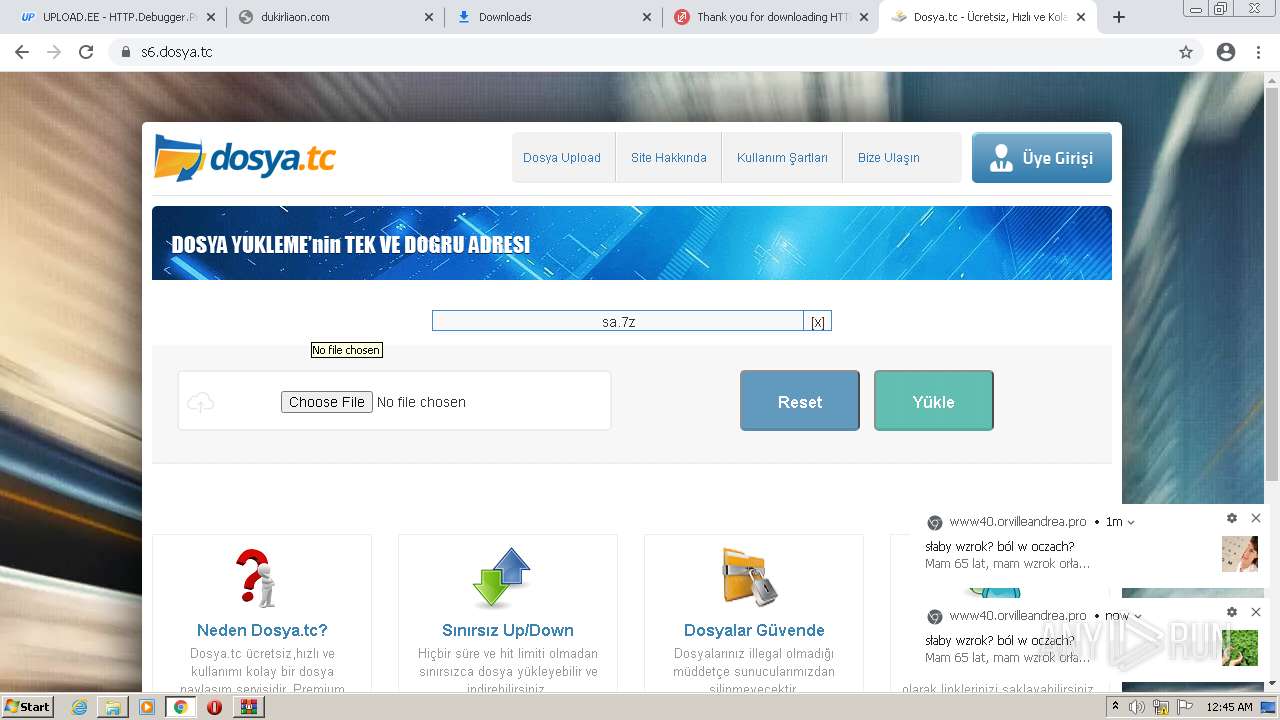Click the Choose File button
Viewport: 1280px width, 720px height.
pos(327,402)
